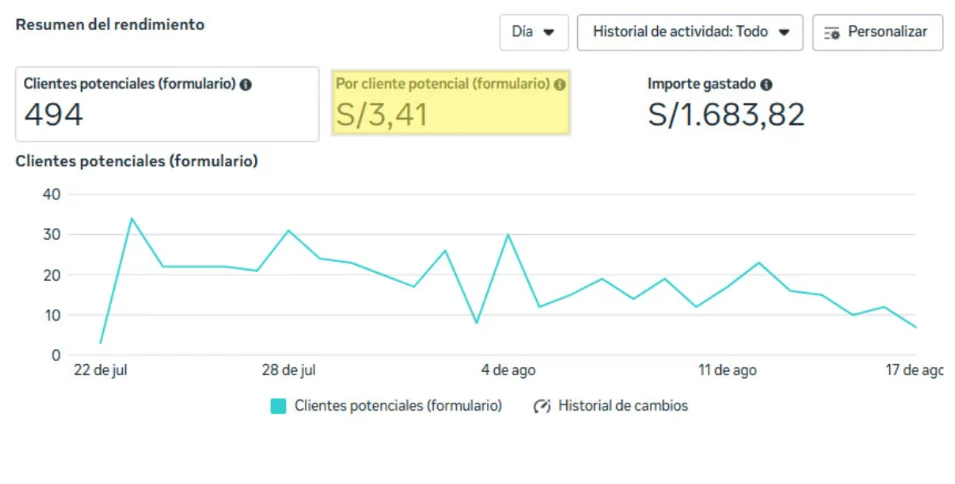Open the Día granularity dropdown
The height and width of the screenshot is (484, 955).
[x=534, y=32]
